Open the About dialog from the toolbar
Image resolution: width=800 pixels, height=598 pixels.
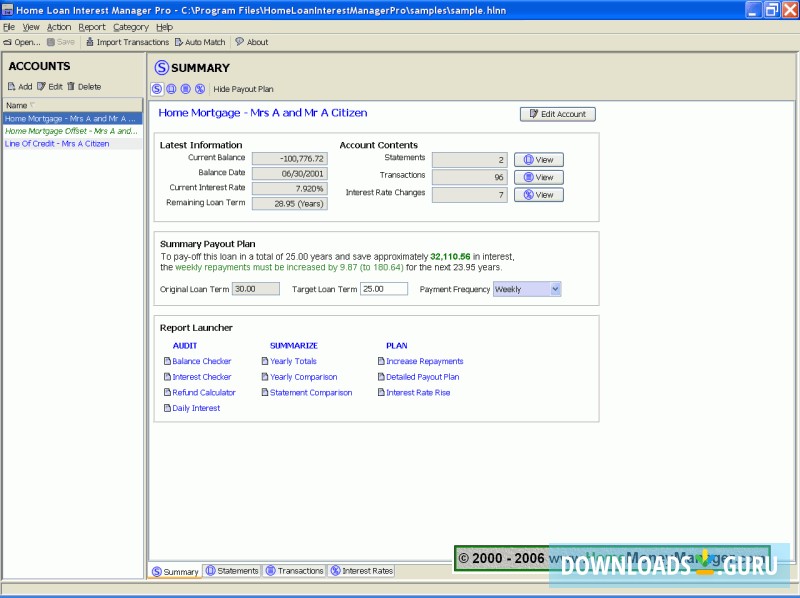click(x=251, y=42)
